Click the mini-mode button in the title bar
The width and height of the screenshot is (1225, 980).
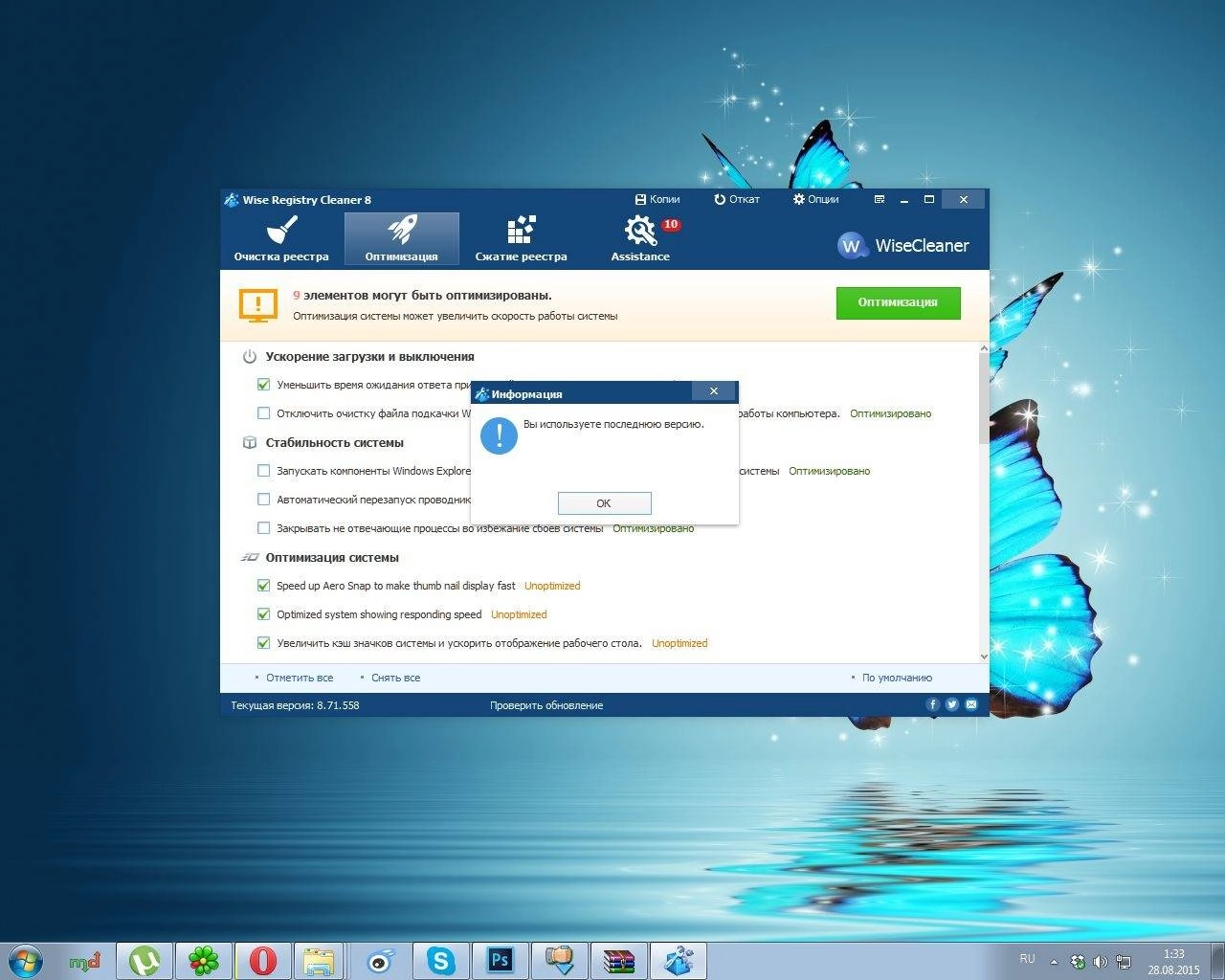pos(880,199)
